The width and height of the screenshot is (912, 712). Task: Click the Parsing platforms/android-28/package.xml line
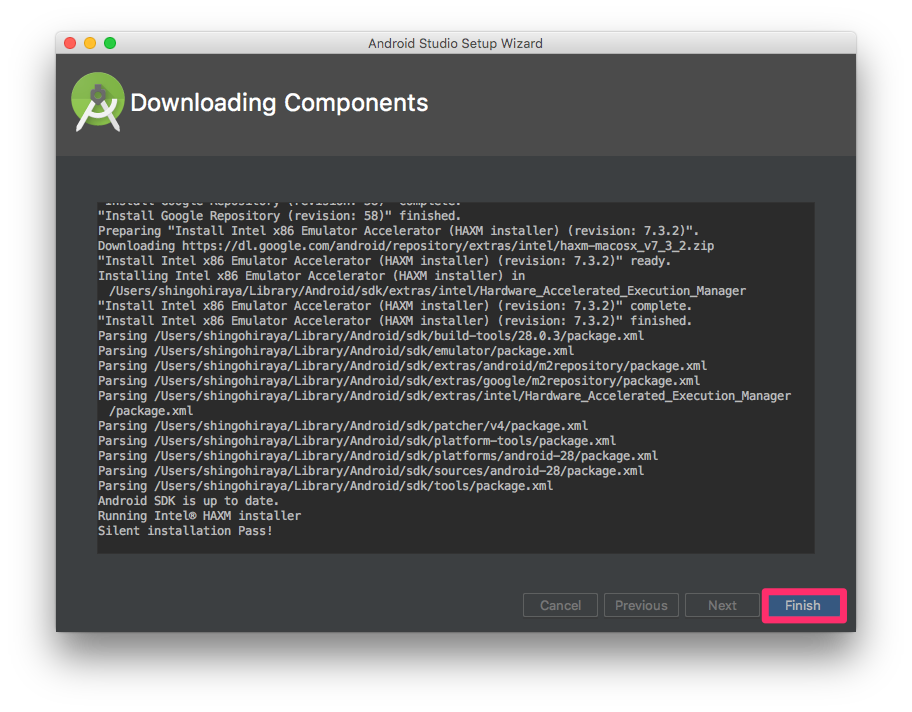(x=378, y=455)
